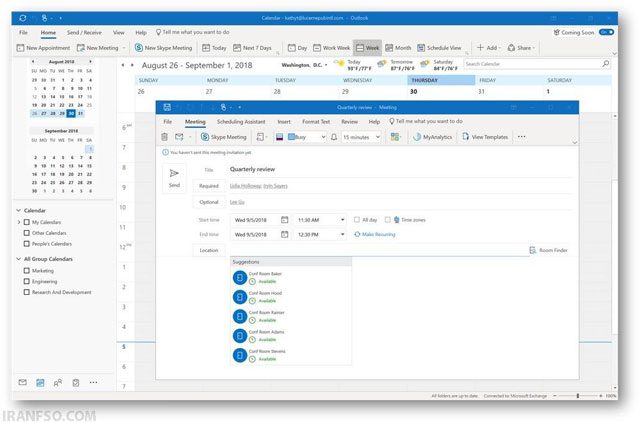Screen dimensions: 640x422
Task: Start a New Skype Meeting
Action: pyautogui.click(x=163, y=48)
